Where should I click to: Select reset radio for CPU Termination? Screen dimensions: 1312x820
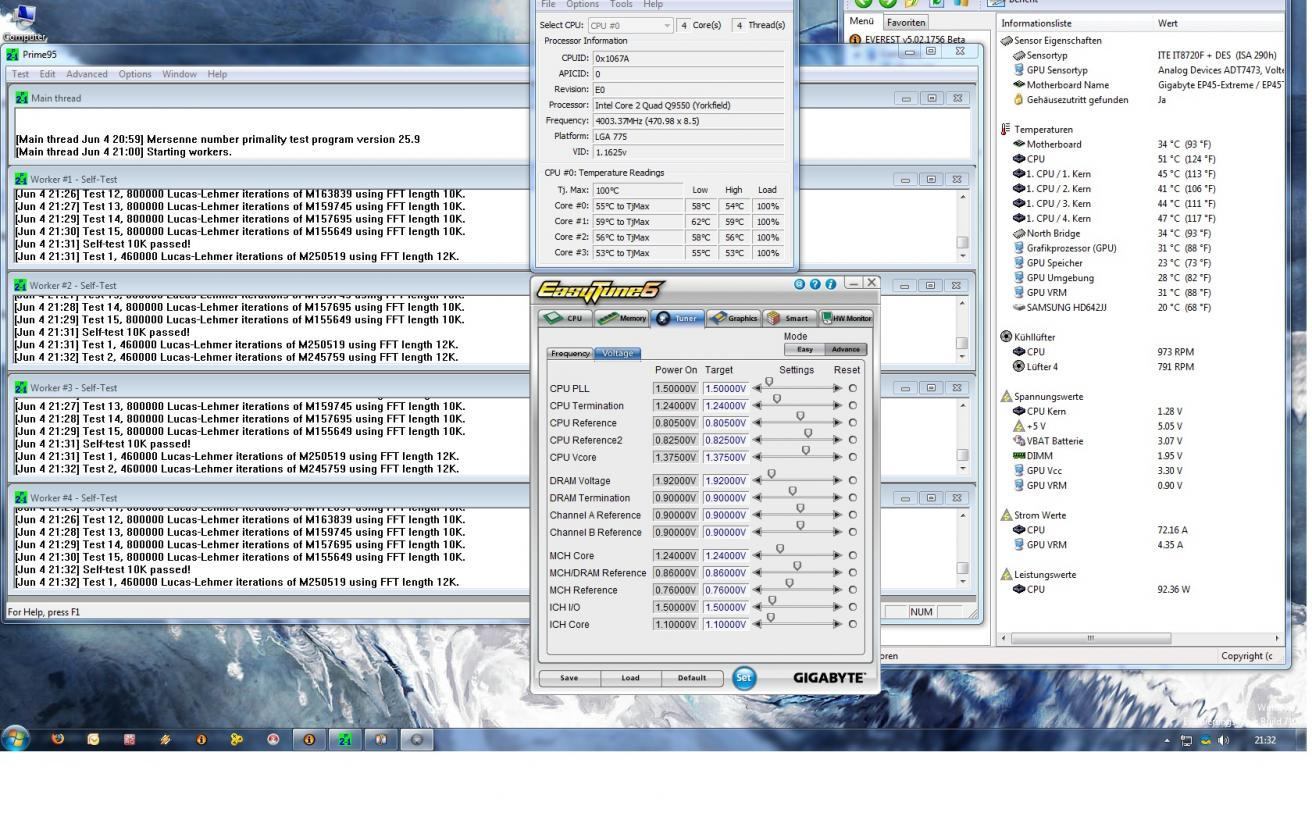853,406
